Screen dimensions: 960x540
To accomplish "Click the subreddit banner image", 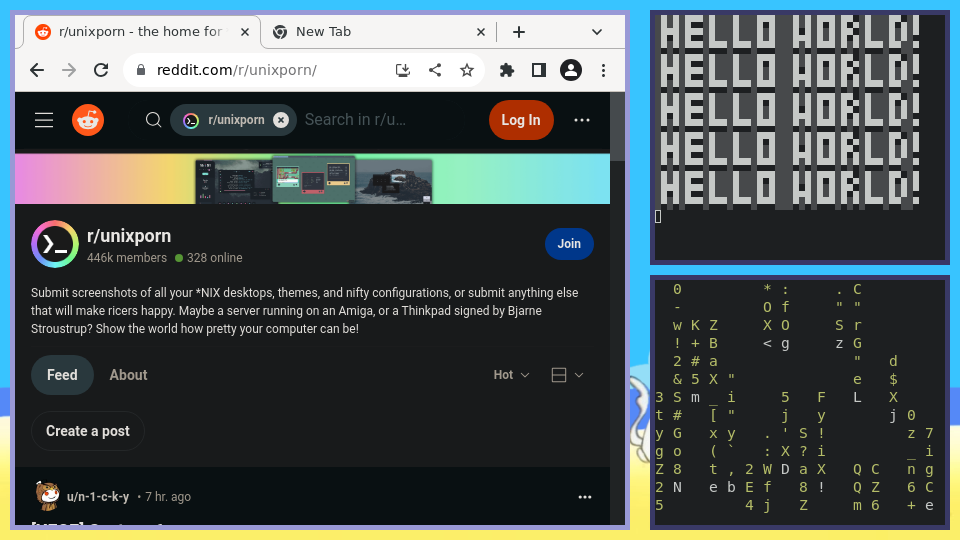I will [312, 179].
